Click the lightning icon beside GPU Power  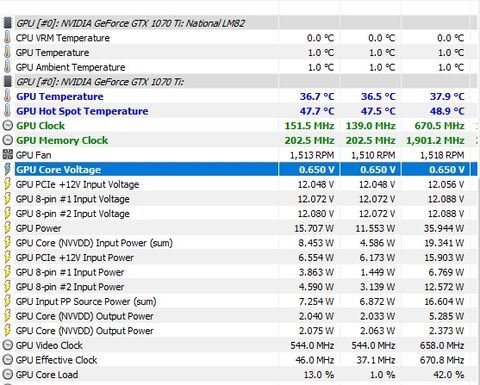pyautogui.click(x=7, y=228)
